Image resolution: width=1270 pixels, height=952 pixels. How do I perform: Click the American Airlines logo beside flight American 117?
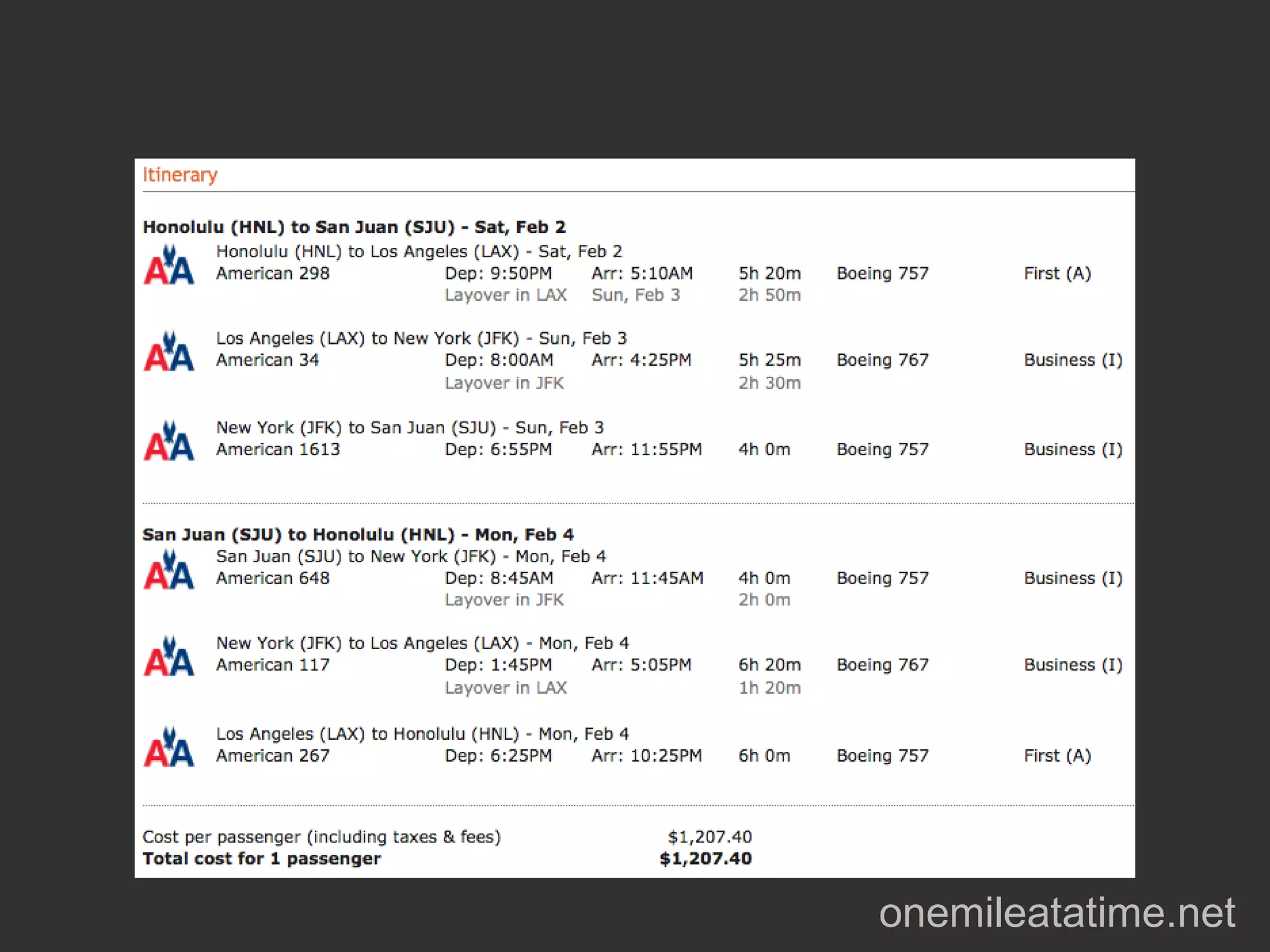tap(169, 656)
